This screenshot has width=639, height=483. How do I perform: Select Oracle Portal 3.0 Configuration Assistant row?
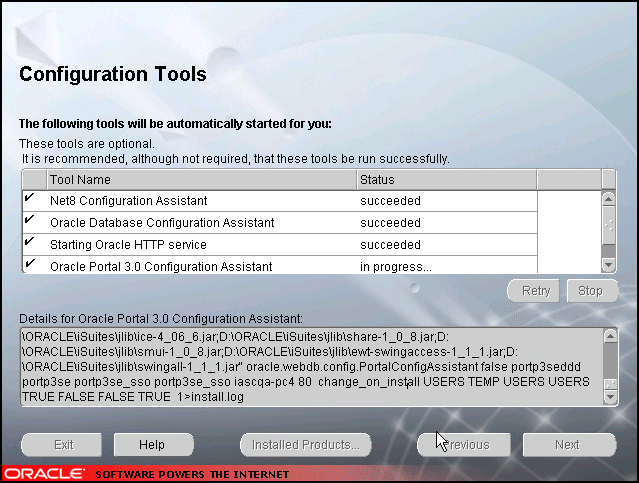click(280, 265)
